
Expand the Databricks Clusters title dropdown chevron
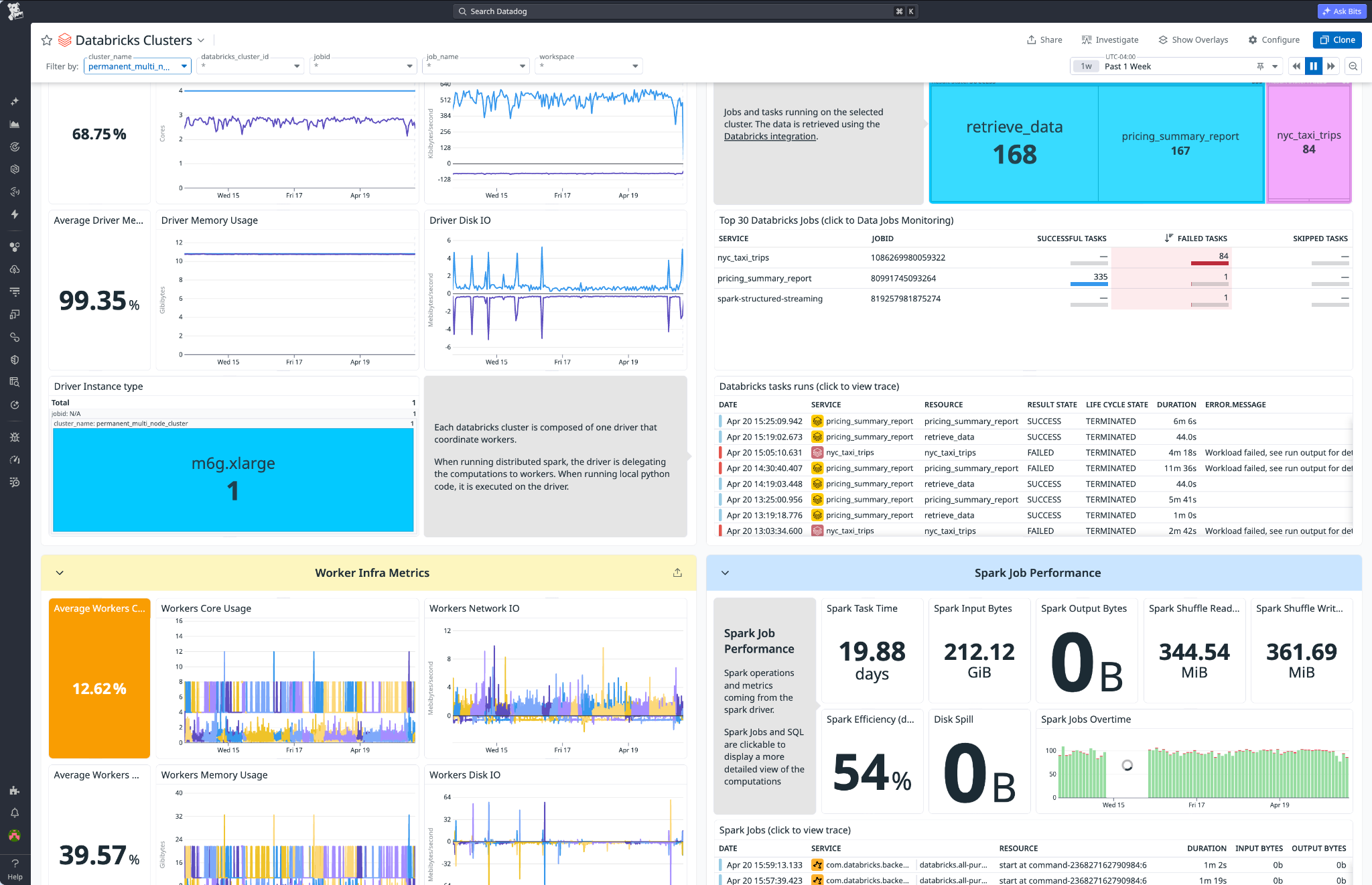tap(201, 40)
